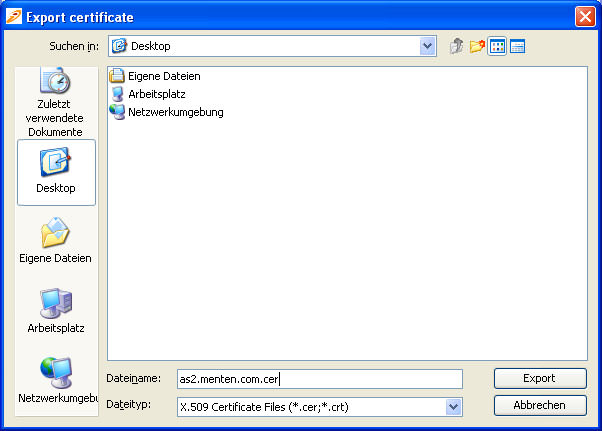Close the Export certificate dialog

click(x=585, y=16)
